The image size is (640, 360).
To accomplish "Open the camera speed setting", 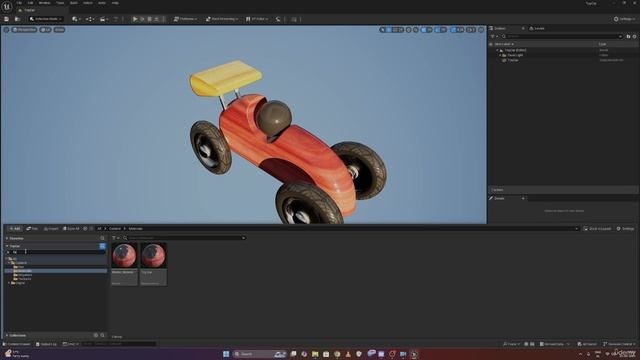I will [471, 30].
